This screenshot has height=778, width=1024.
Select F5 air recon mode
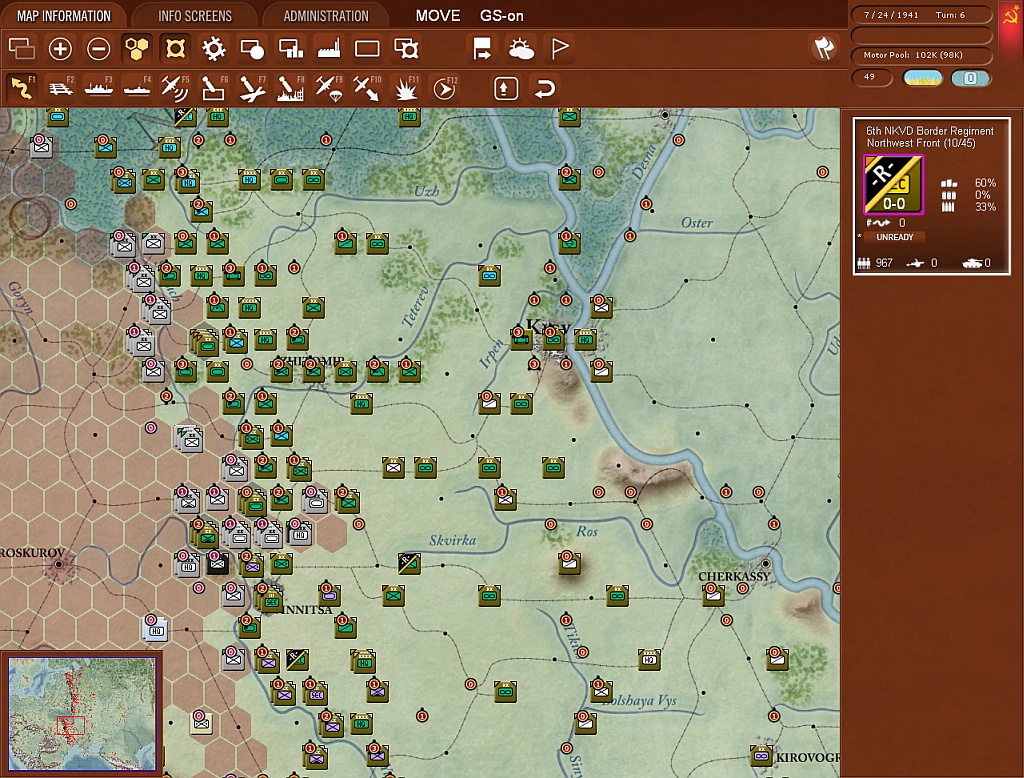click(175, 88)
